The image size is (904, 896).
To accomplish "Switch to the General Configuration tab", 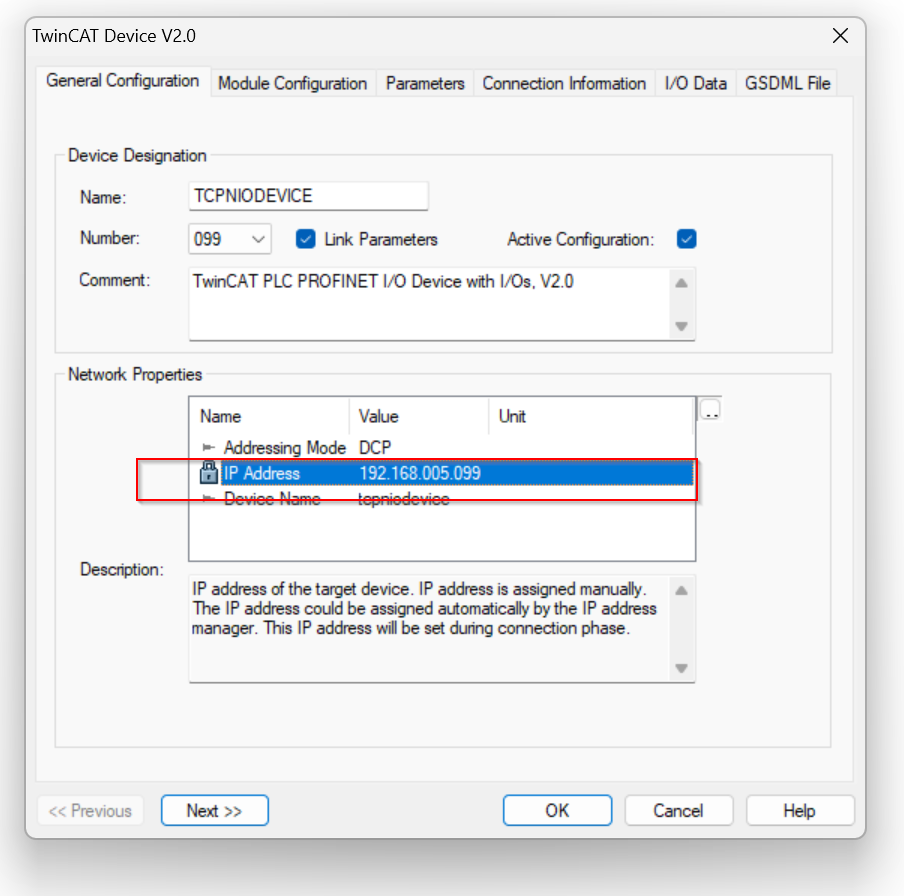I will pyautogui.click(x=123, y=81).
